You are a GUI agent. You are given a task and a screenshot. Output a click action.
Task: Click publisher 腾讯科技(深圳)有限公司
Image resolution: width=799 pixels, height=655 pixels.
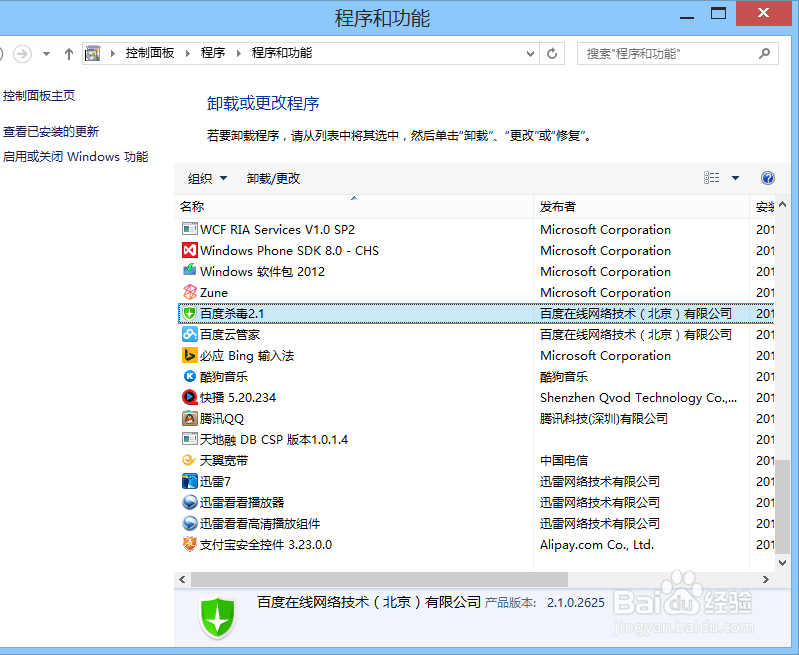tap(604, 418)
